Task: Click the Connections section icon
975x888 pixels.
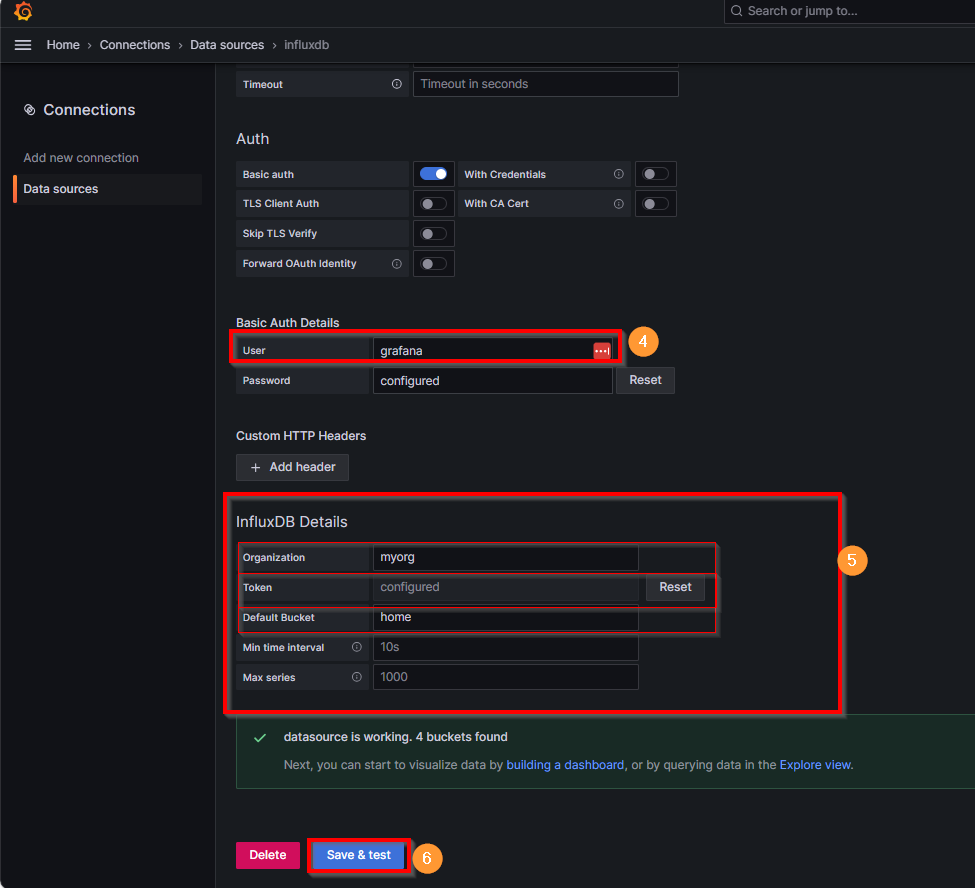Action: click(x=29, y=110)
